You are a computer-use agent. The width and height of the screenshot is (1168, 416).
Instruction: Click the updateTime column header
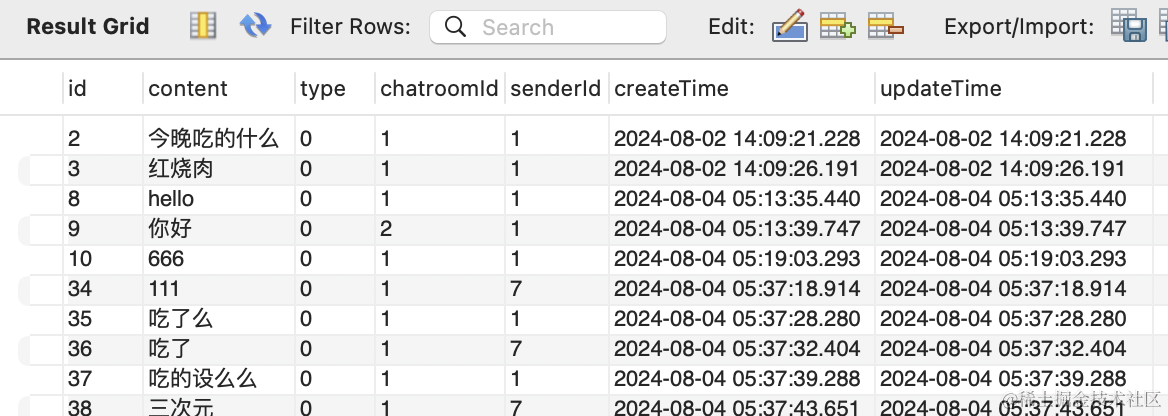tap(940, 89)
